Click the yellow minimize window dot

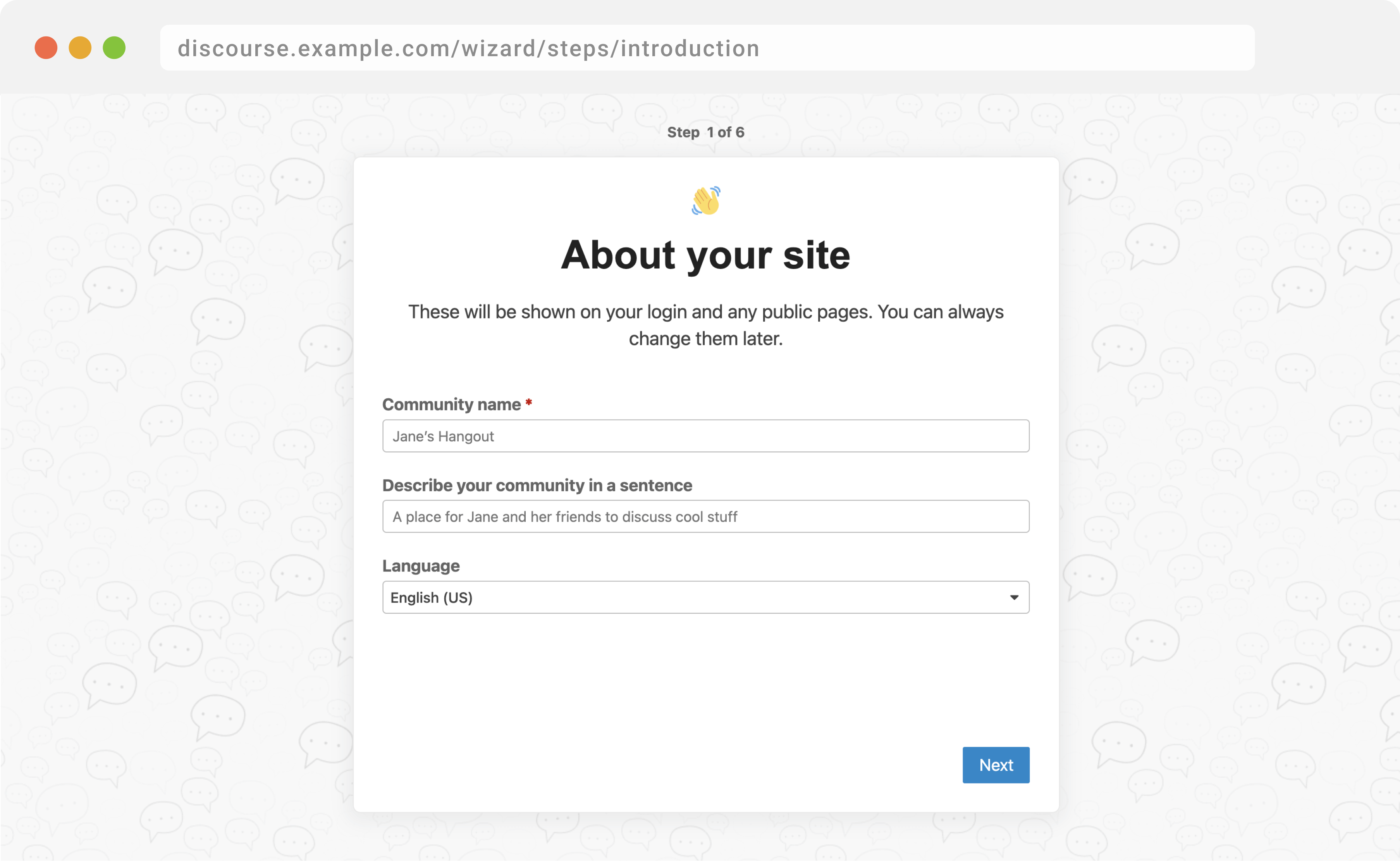(x=80, y=48)
